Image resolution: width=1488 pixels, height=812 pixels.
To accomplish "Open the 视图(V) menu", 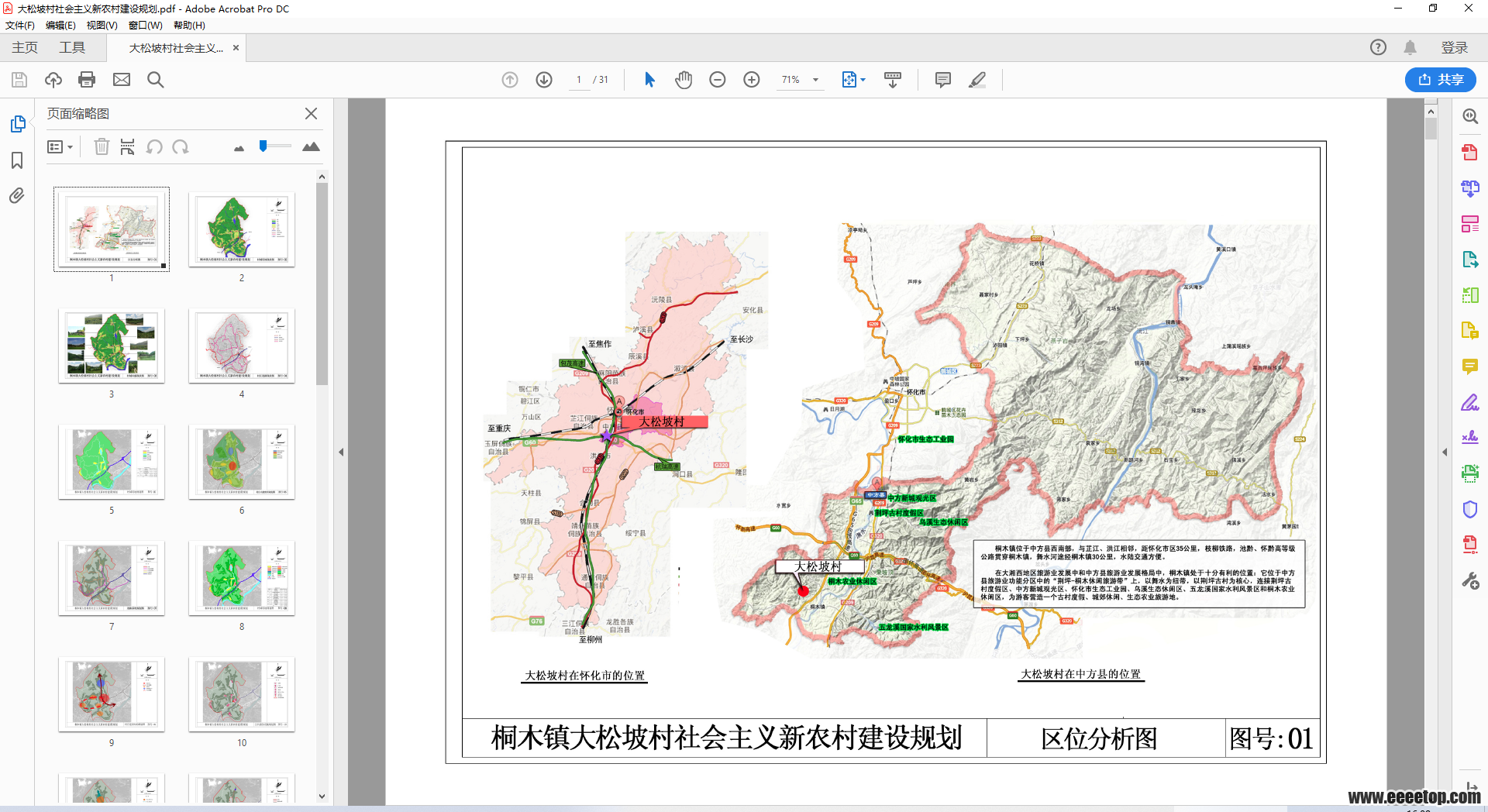I will (102, 26).
